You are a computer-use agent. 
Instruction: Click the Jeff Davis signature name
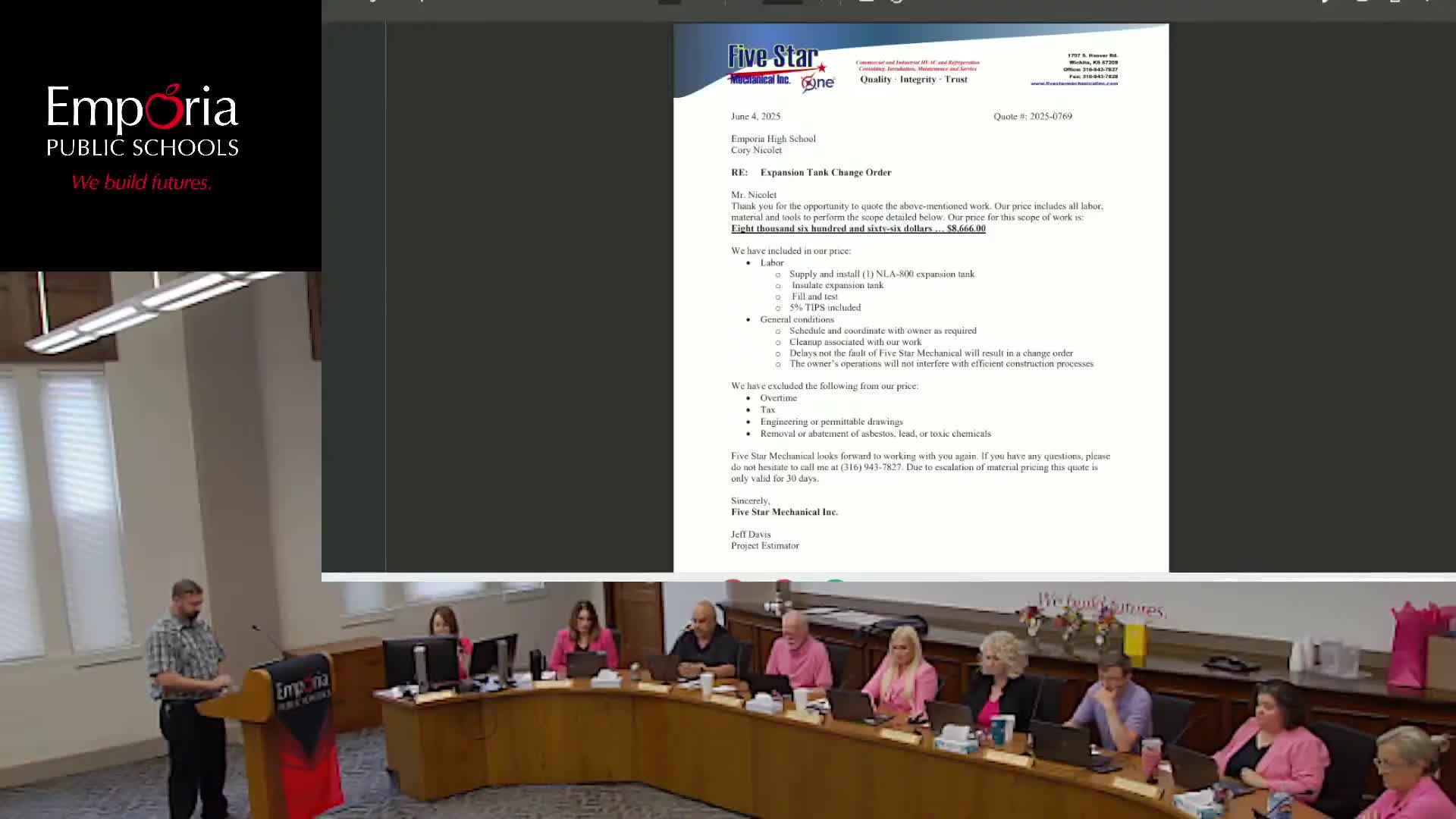pyautogui.click(x=751, y=534)
